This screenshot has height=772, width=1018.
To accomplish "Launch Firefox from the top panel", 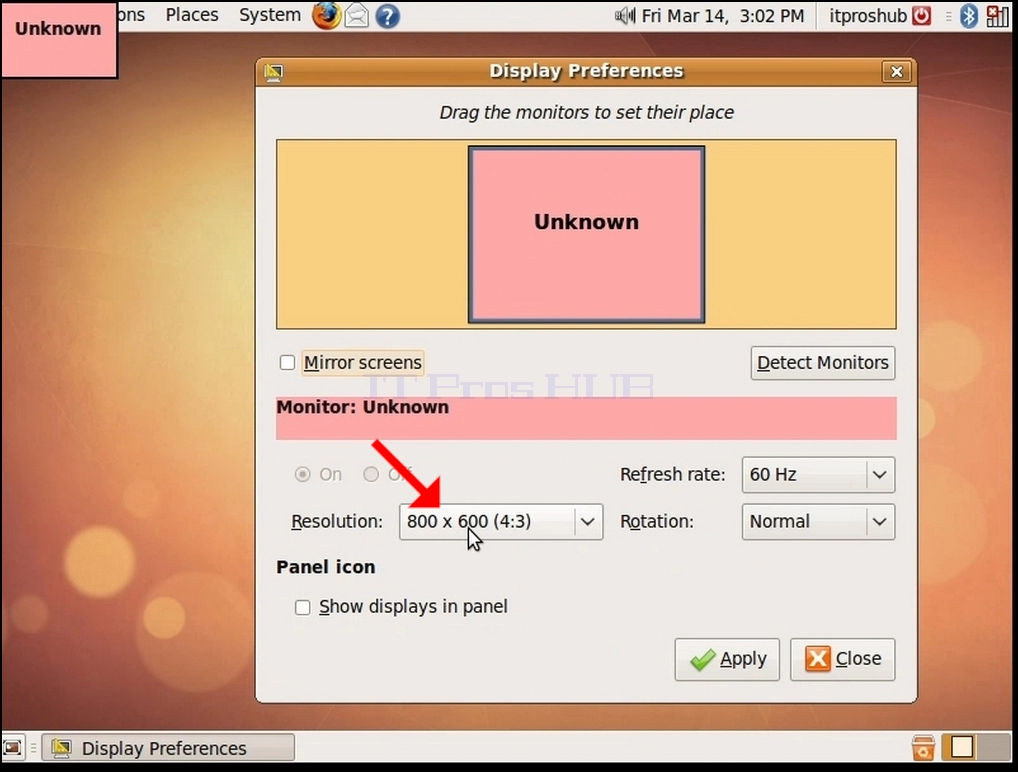I will [x=326, y=16].
